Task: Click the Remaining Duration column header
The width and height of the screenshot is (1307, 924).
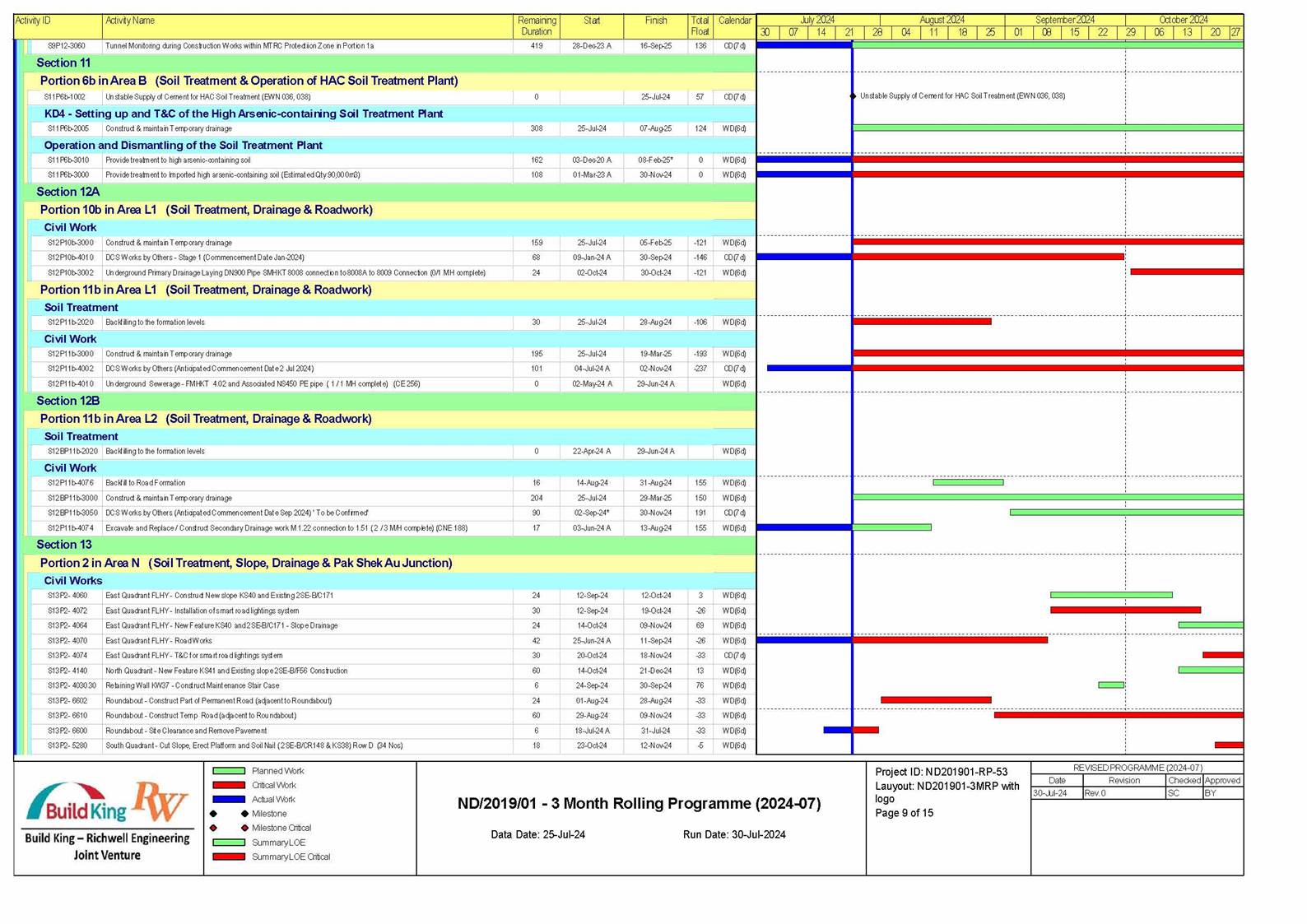Action: [536, 26]
